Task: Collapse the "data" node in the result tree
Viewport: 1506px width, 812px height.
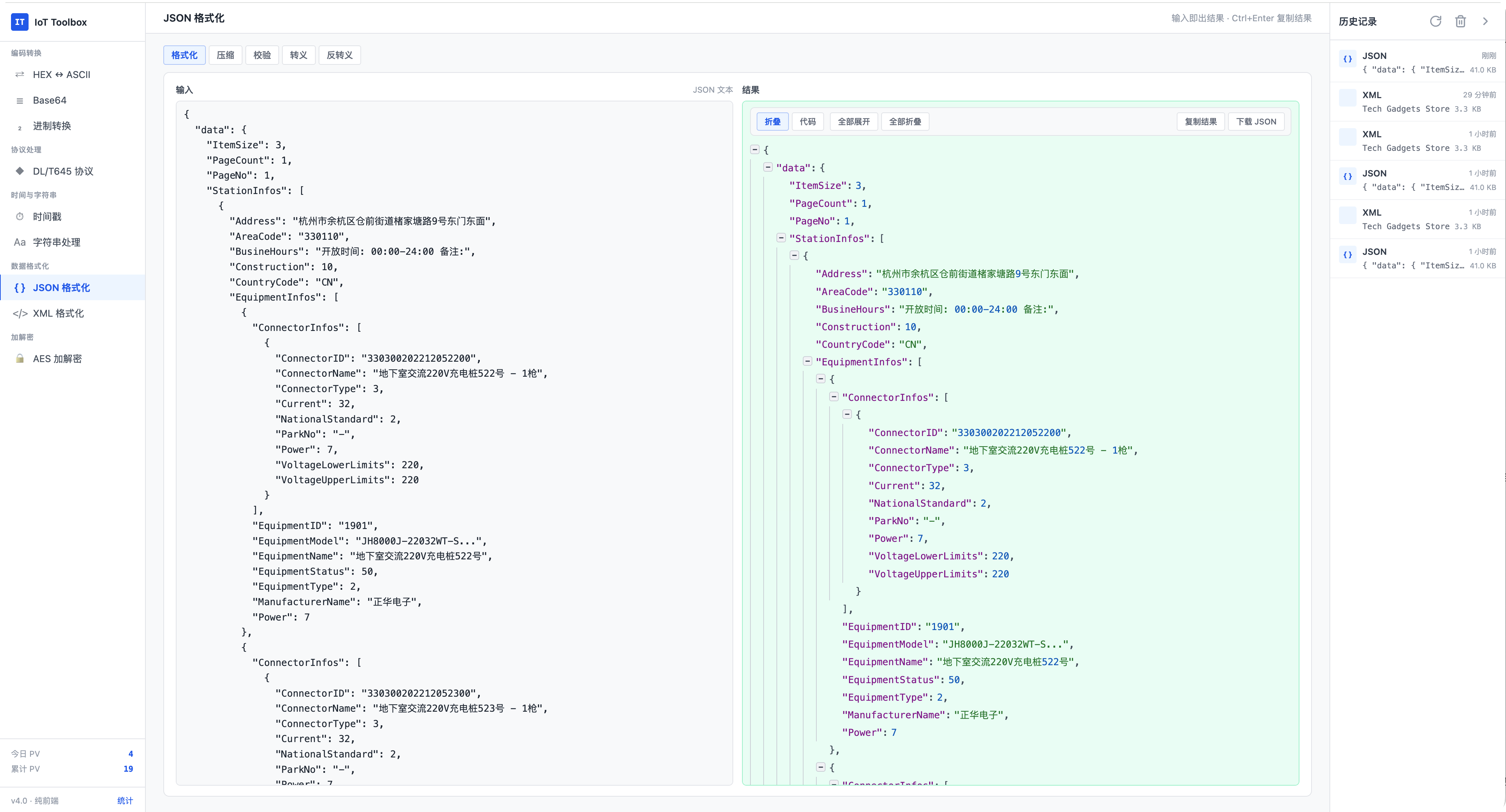Action: coord(768,167)
